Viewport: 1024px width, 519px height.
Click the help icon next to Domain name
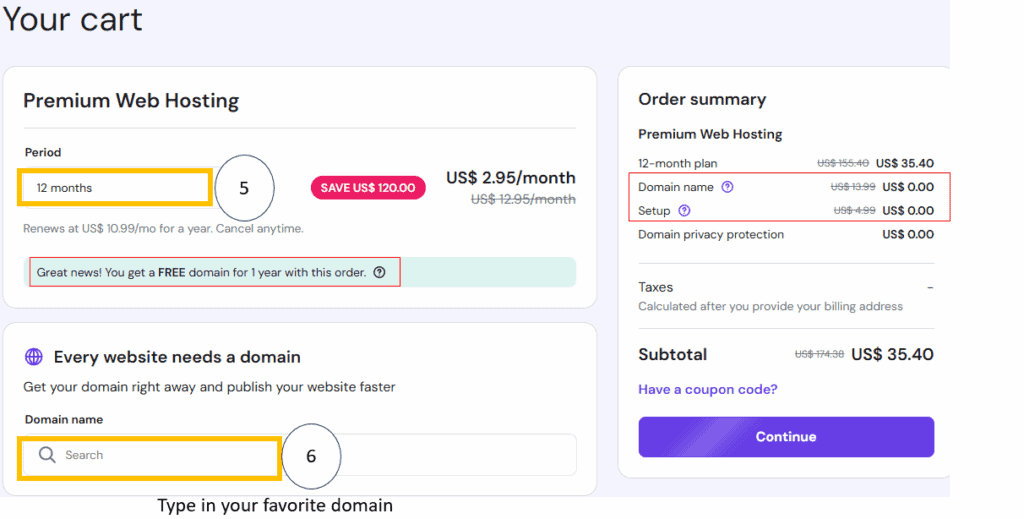(727, 187)
